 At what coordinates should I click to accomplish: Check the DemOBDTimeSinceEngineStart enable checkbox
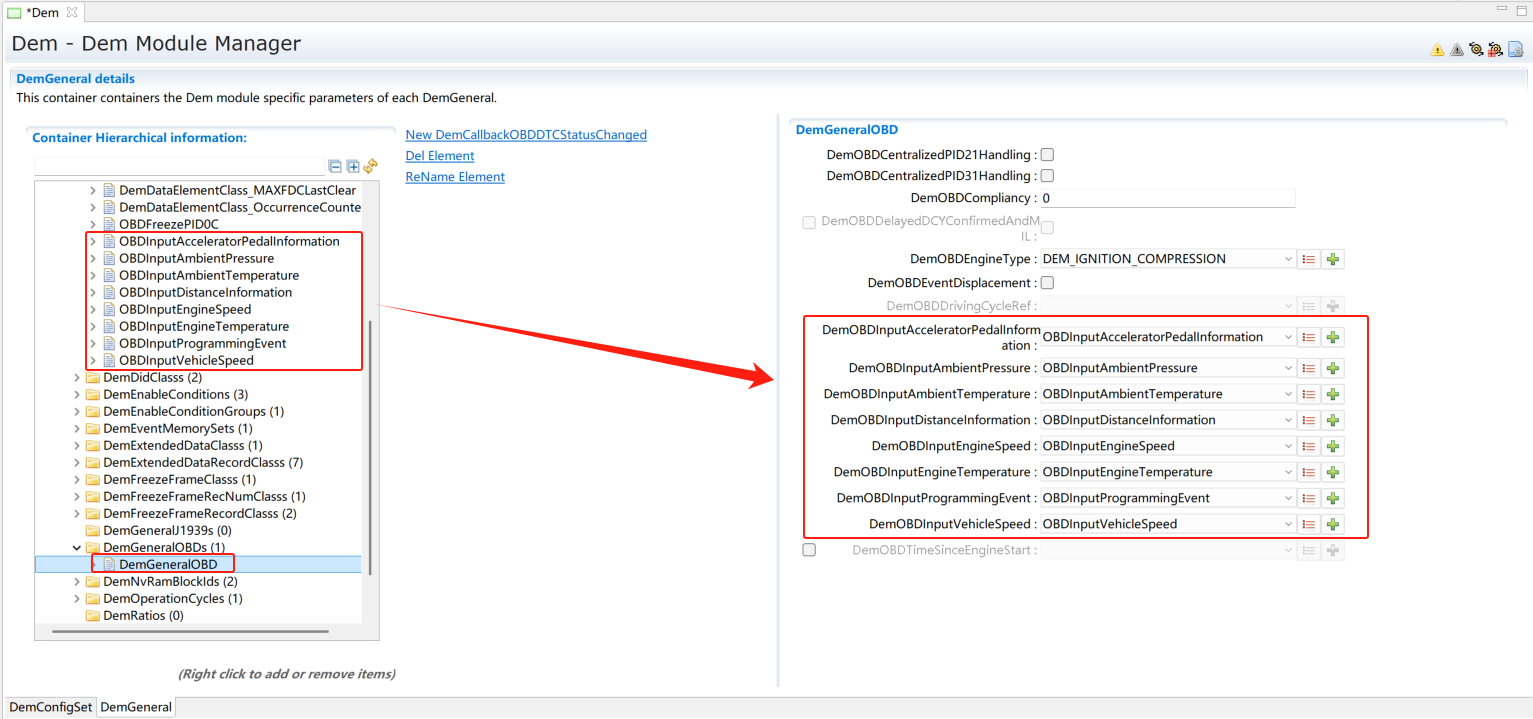coord(809,550)
